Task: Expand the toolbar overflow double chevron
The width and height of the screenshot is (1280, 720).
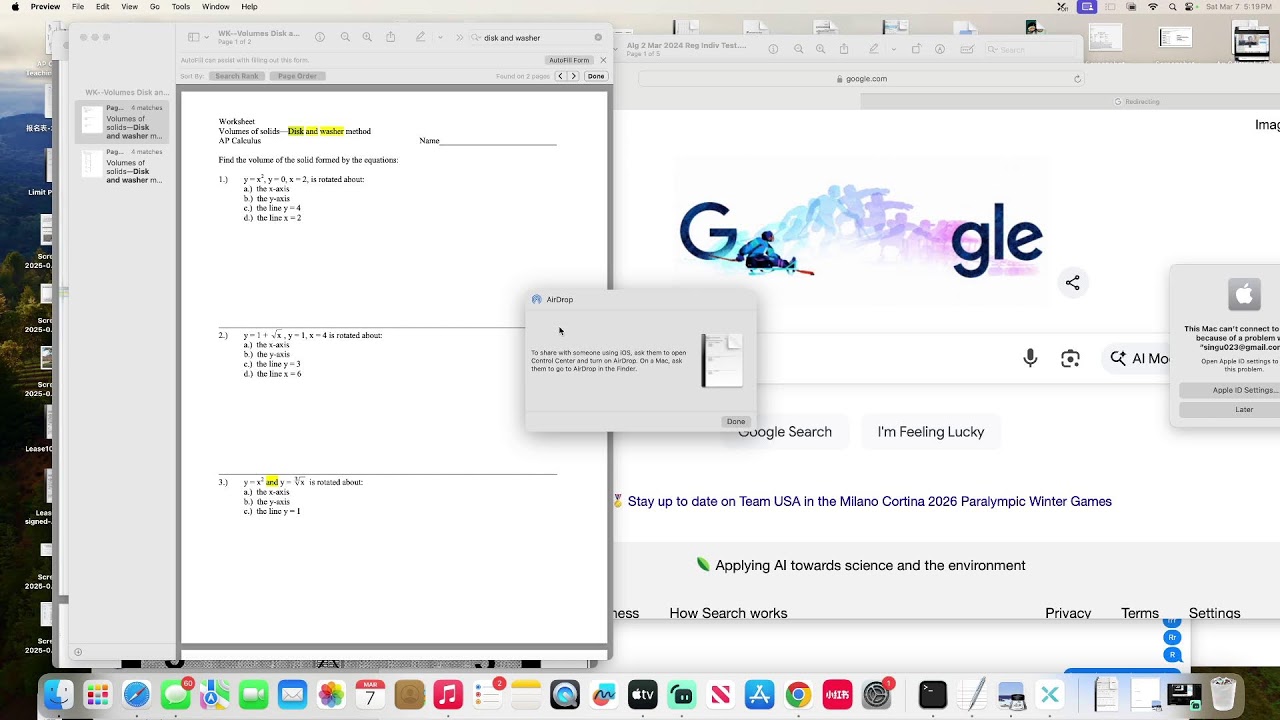Action: (x=460, y=38)
